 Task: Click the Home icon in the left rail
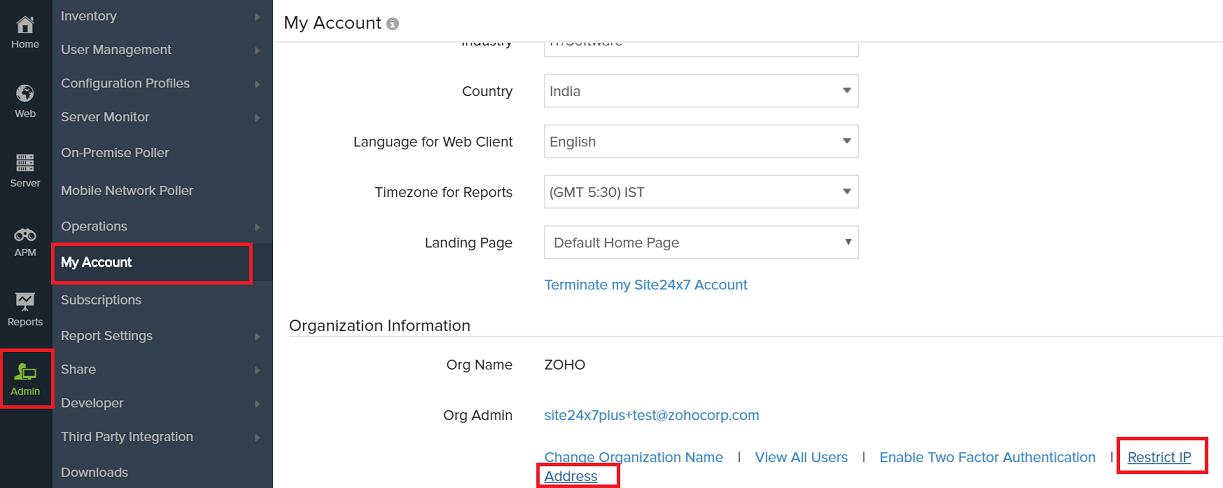pyautogui.click(x=25, y=25)
